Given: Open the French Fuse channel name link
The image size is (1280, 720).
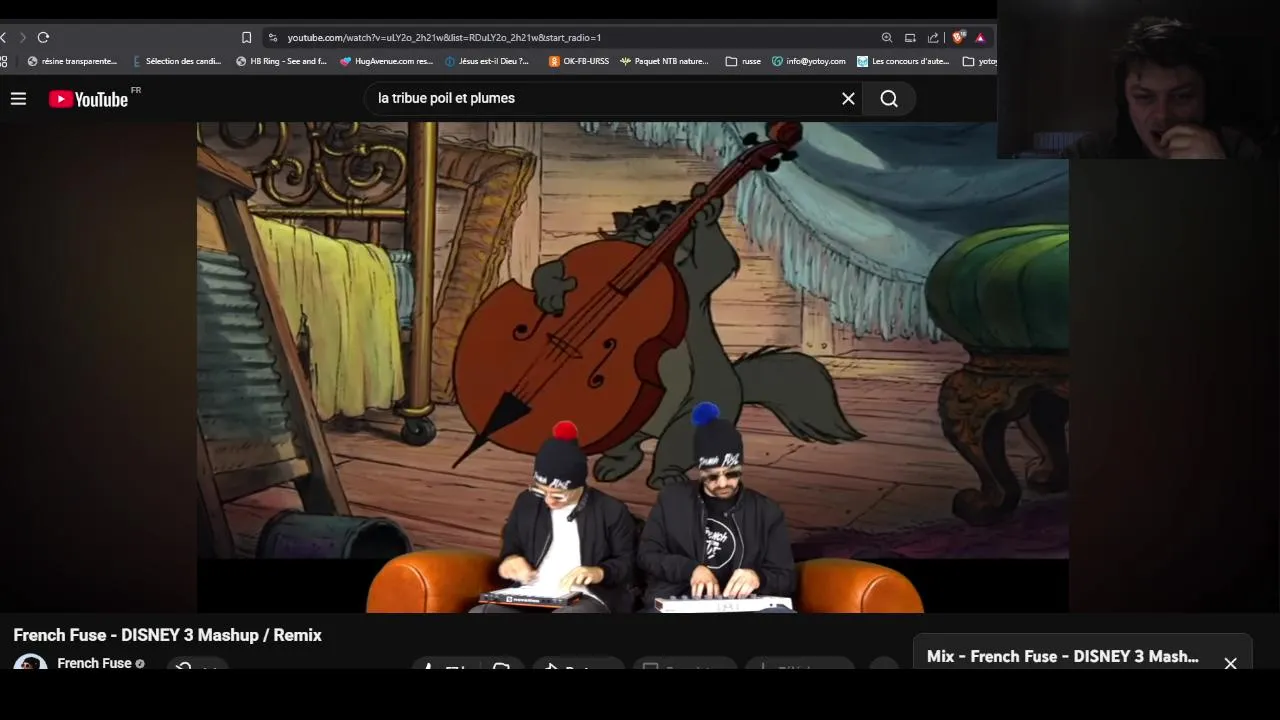Looking at the screenshot, I should (94, 663).
